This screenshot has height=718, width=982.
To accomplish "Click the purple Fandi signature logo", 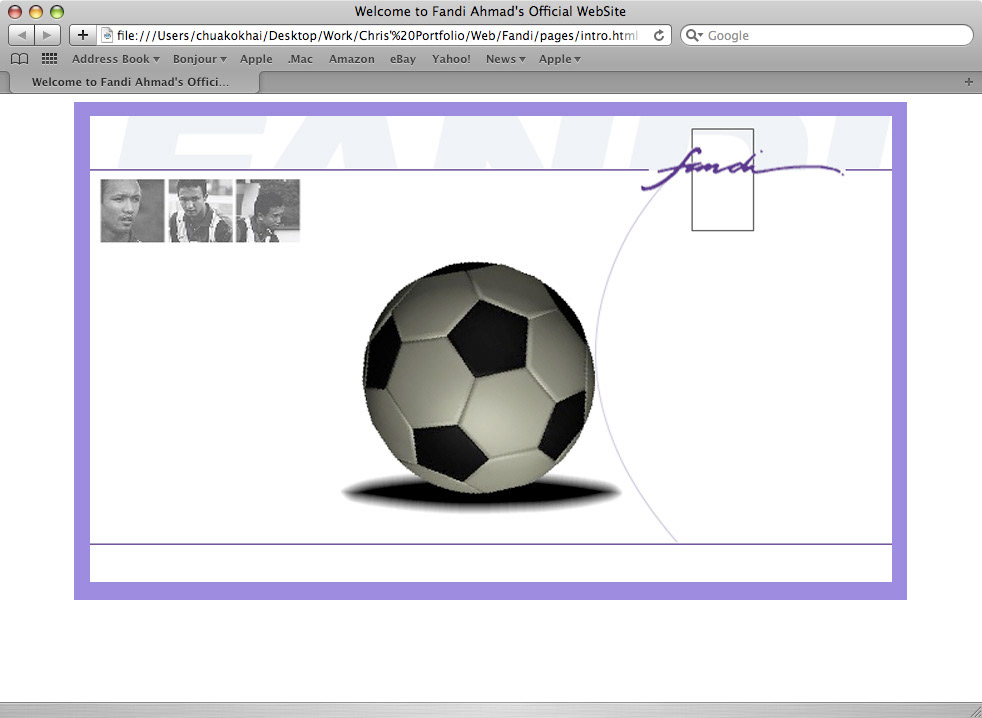I will click(x=742, y=169).
